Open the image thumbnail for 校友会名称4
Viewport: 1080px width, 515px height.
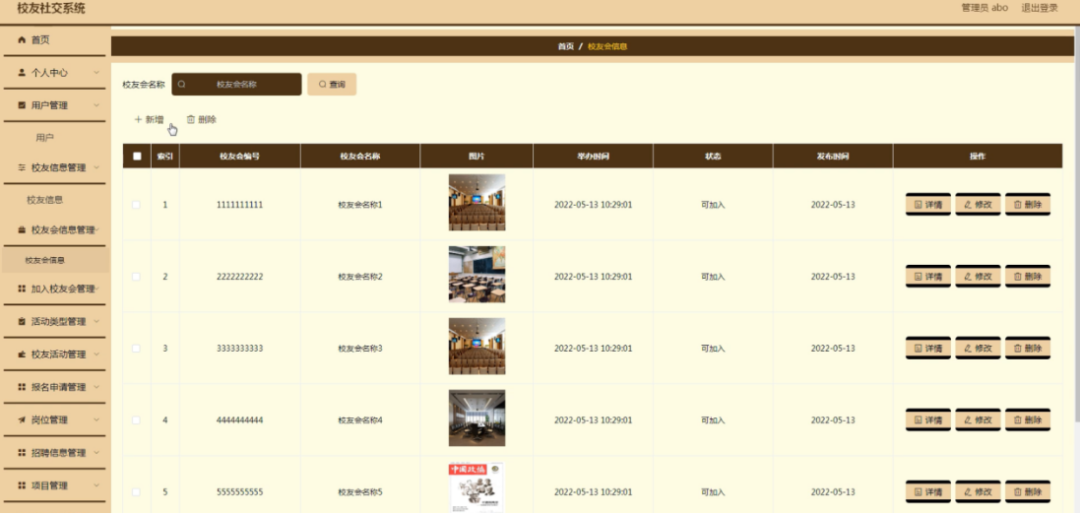point(477,418)
